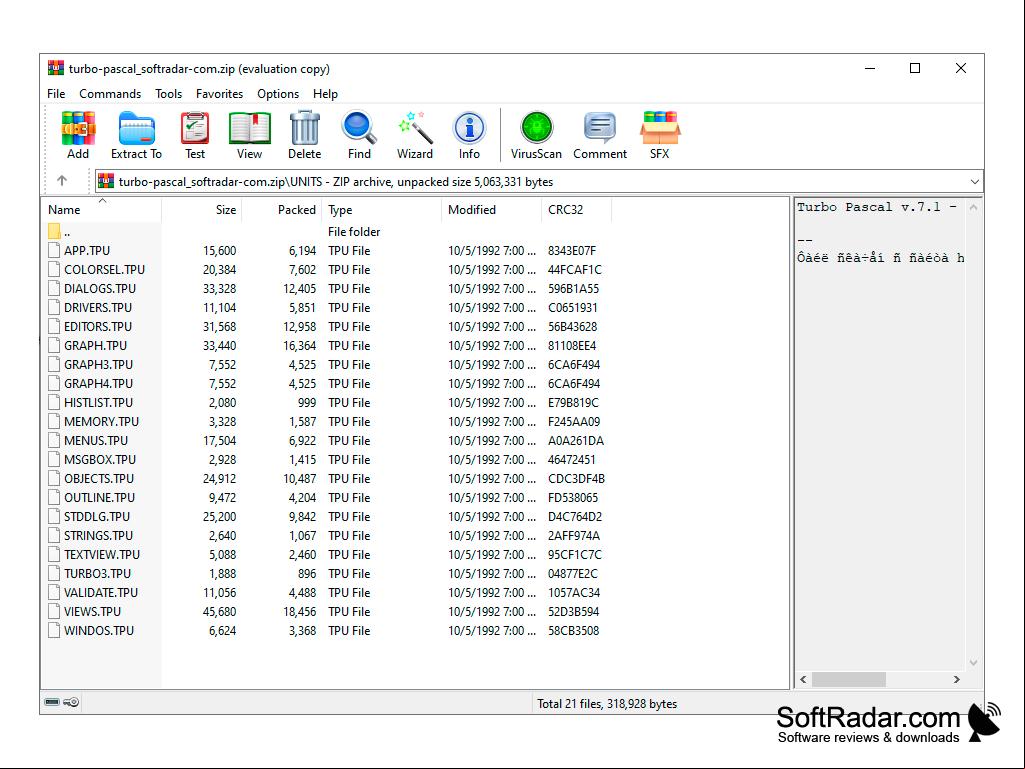
Task: Click status text Total 21 files
Action: point(607,704)
